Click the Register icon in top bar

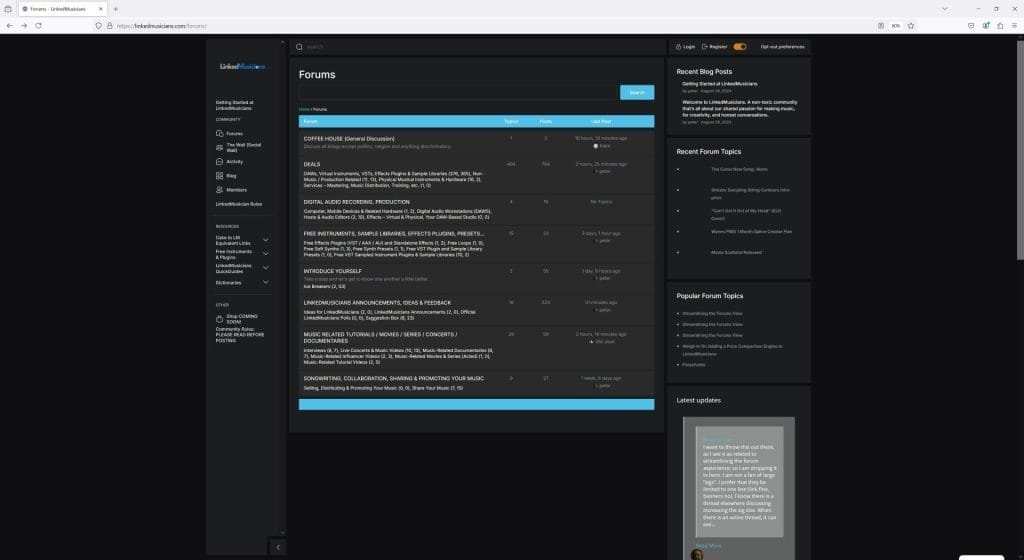point(705,46)
